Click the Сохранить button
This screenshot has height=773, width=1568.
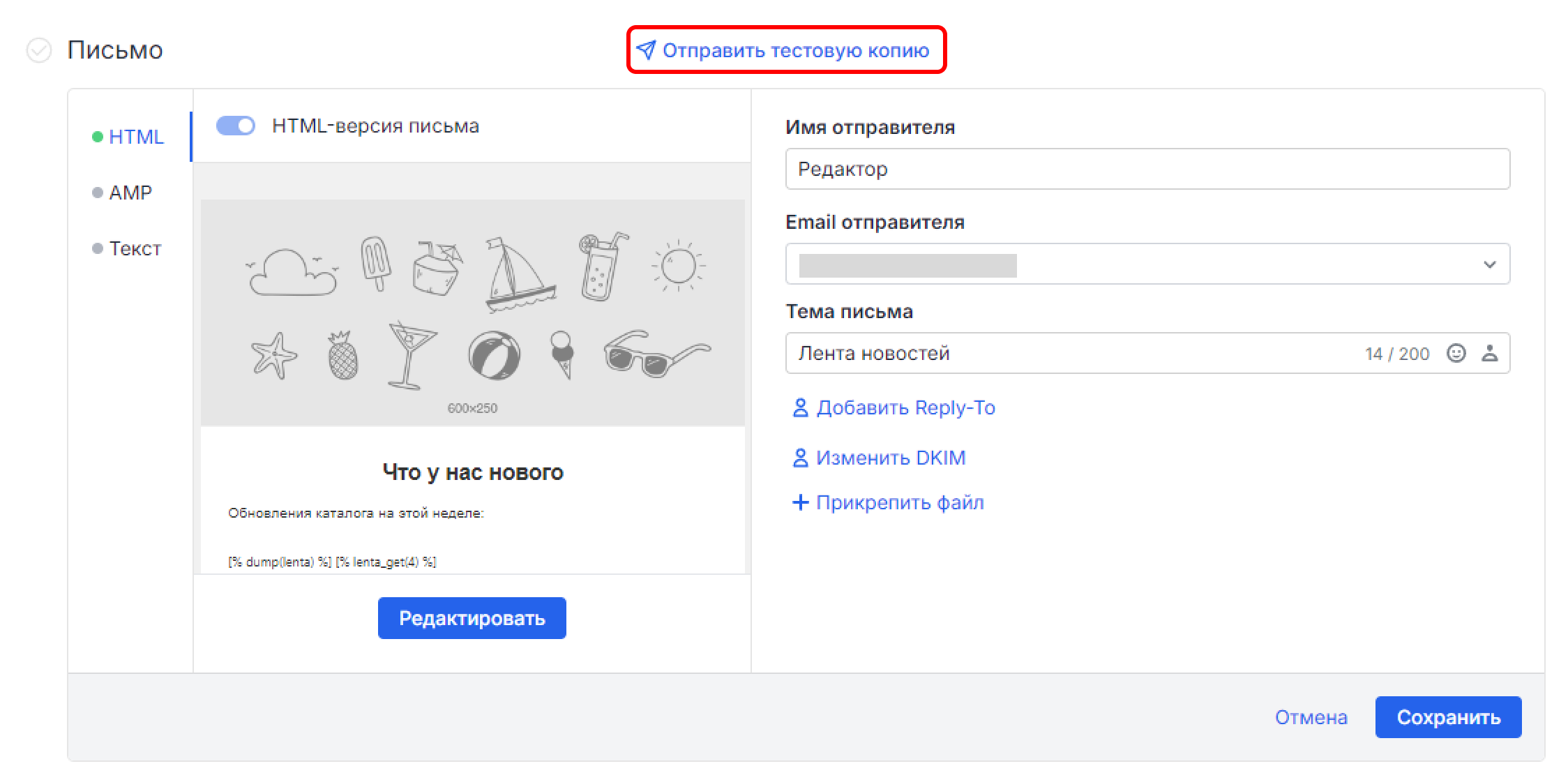(x=1448, y=716)
